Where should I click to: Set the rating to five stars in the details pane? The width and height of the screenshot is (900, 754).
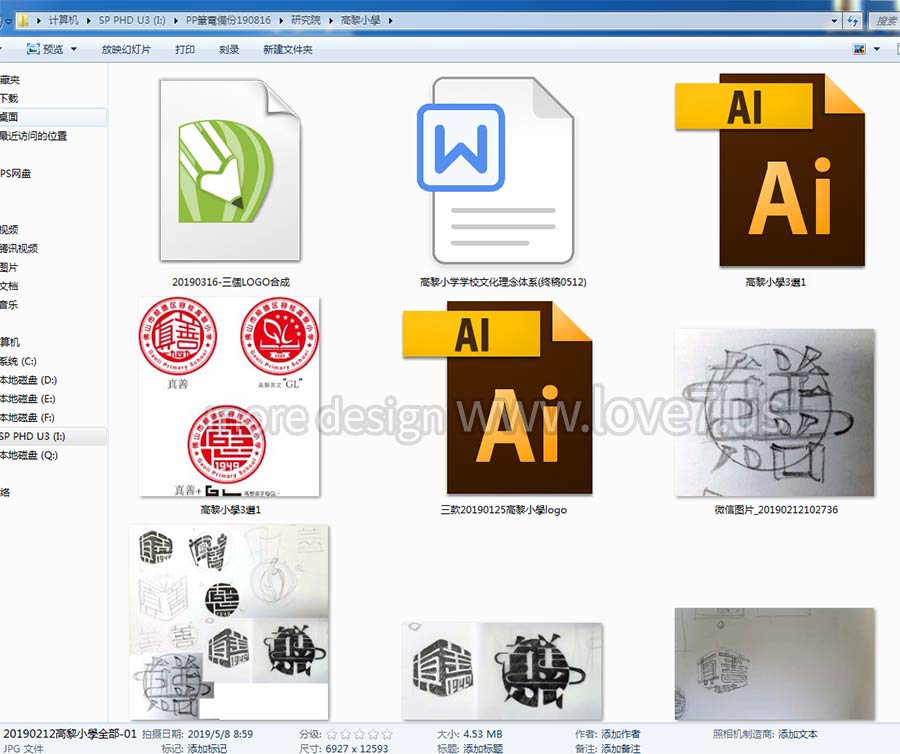tap(387, 734)
